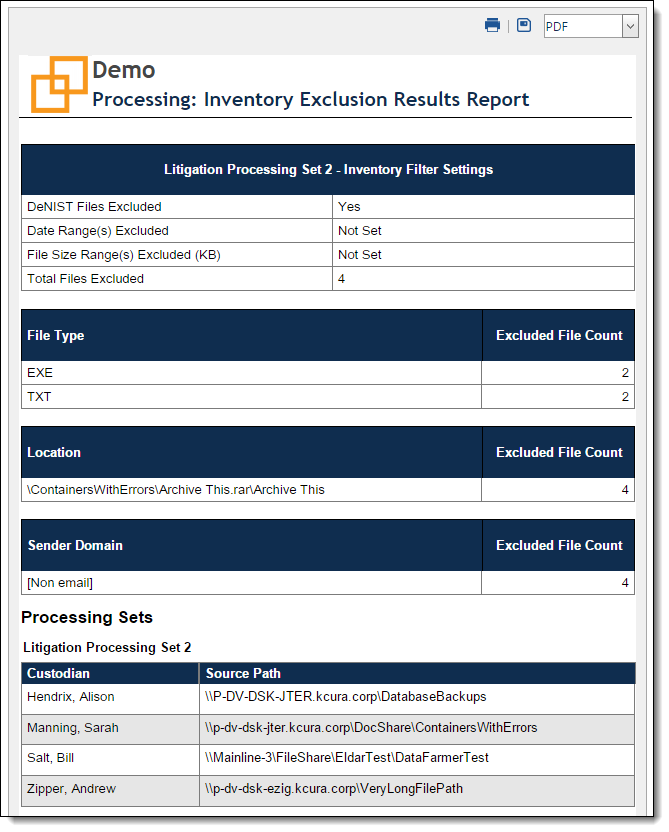Click the orange Demo logo
This screenshot has width=669, height=832.
[x=57, y=82]
